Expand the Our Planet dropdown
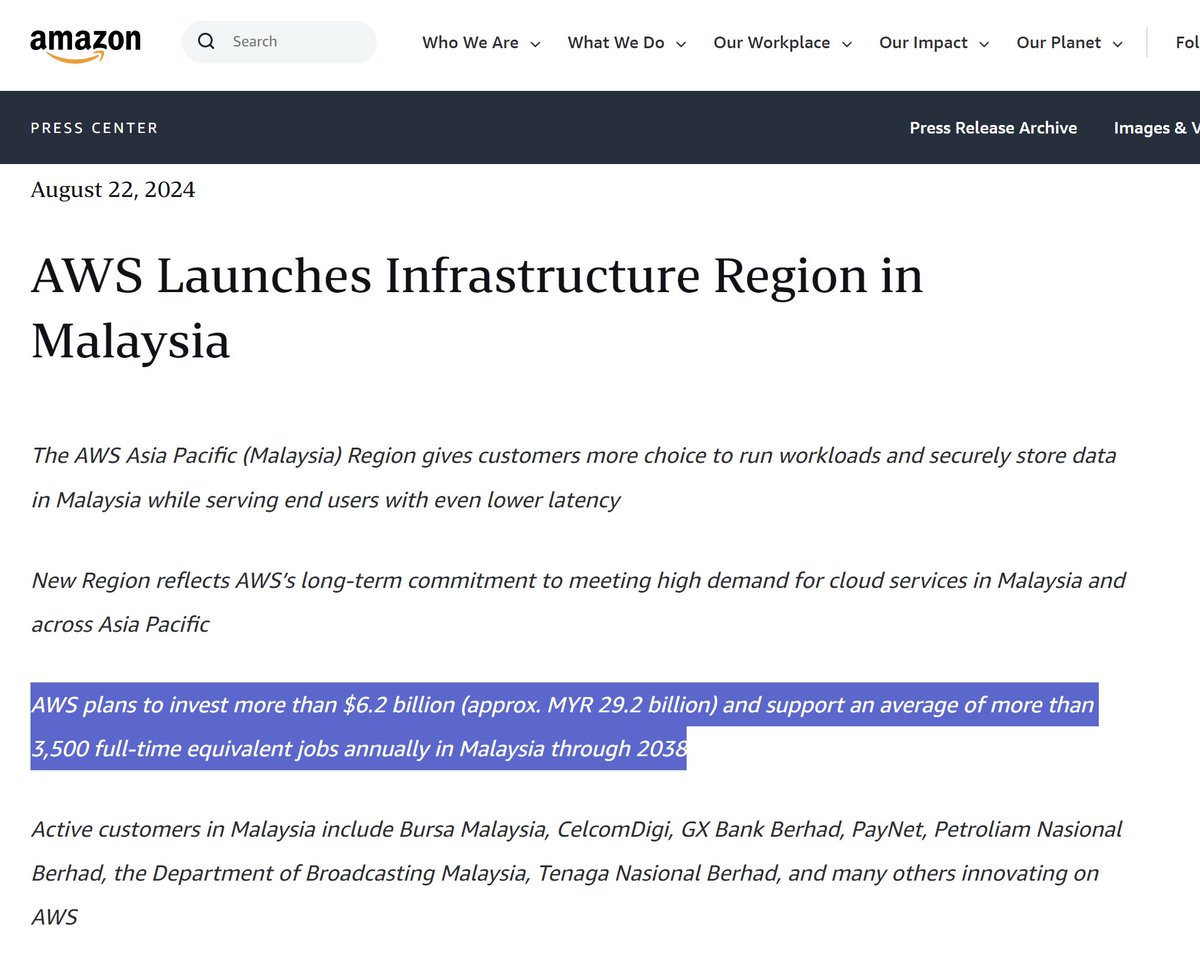The width and height of the screenshot is (1200, 966). point(1117,44)
